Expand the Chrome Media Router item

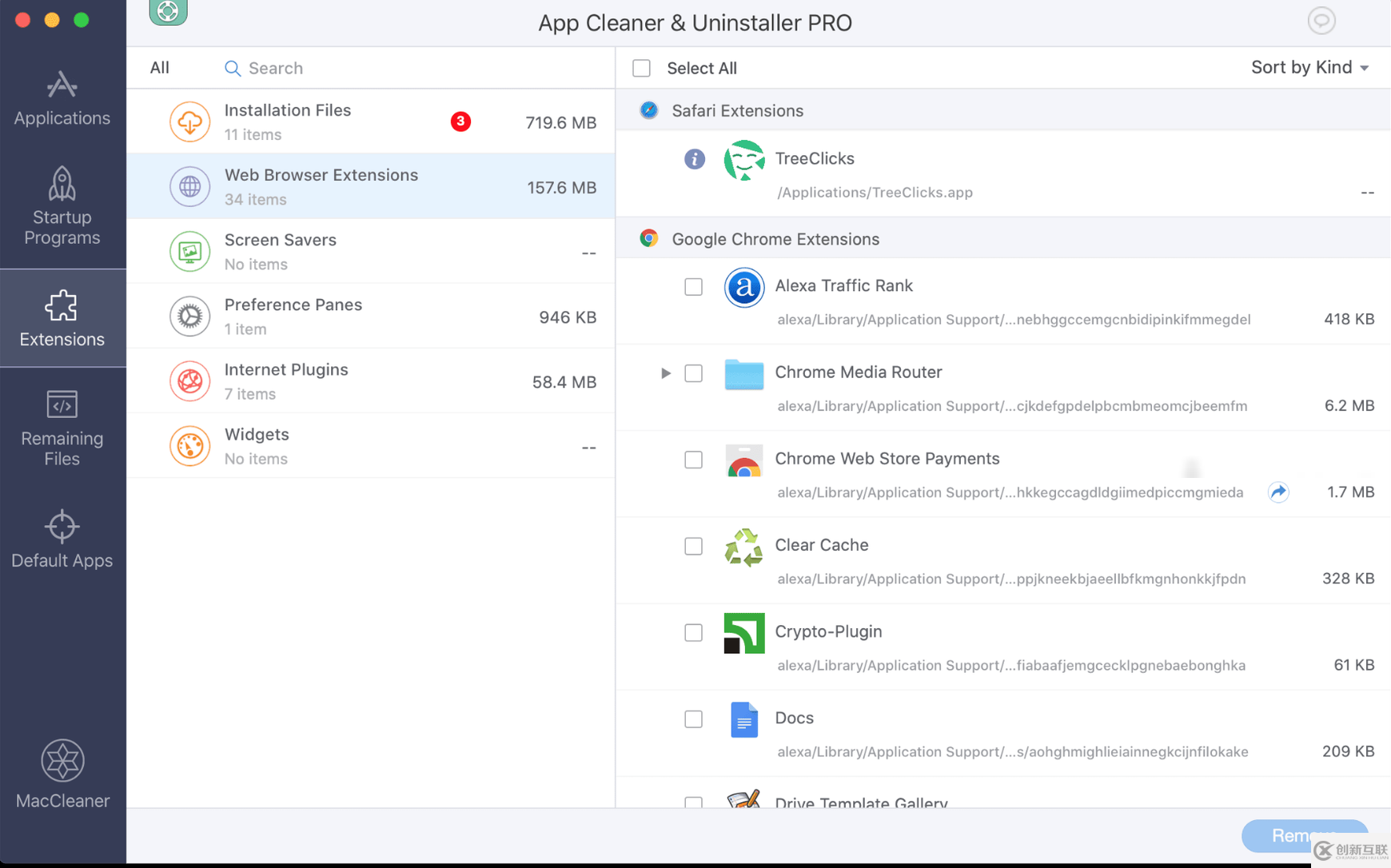pos(665,373)
